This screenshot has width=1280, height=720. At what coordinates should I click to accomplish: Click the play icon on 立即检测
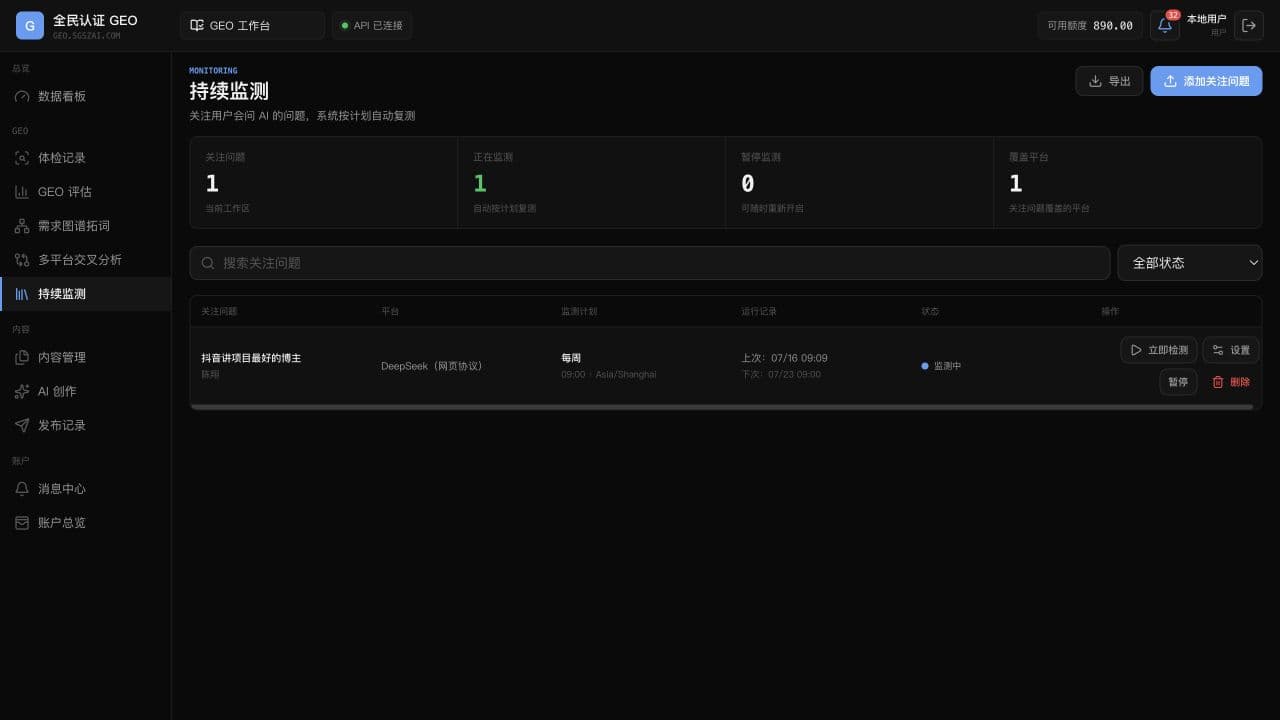point(1136,350)
